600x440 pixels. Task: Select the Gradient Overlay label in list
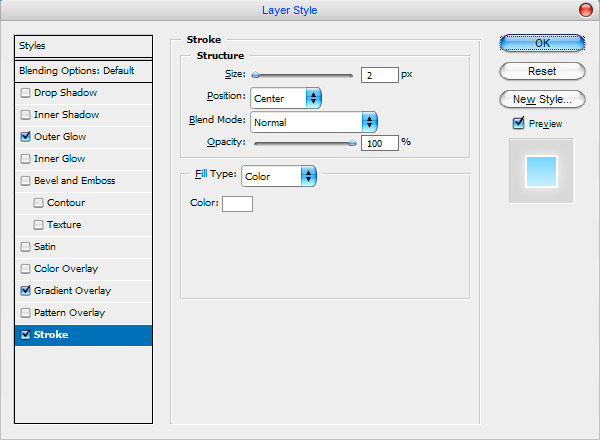[x=72, y=291]
